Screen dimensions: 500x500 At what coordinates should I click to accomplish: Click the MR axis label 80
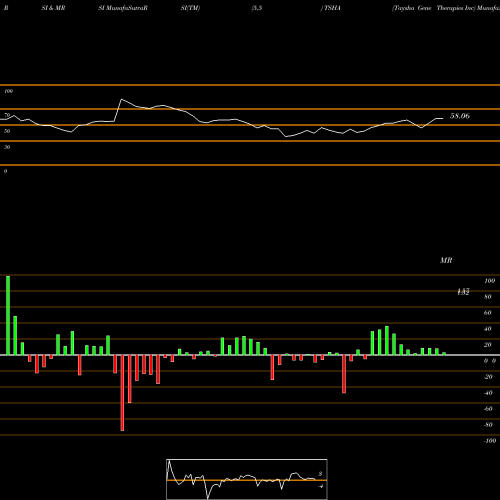tap(488, 297)
